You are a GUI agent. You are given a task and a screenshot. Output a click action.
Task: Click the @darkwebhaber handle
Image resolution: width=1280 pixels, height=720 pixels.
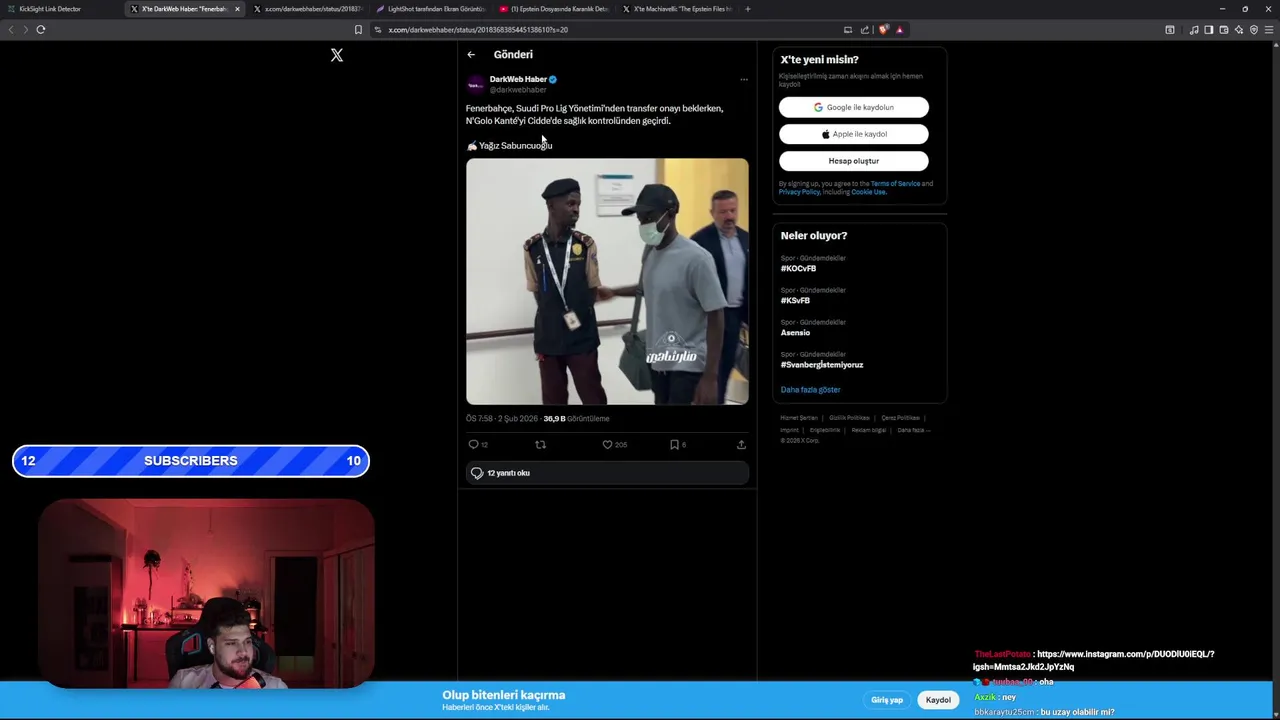click(x=518, y=90)
